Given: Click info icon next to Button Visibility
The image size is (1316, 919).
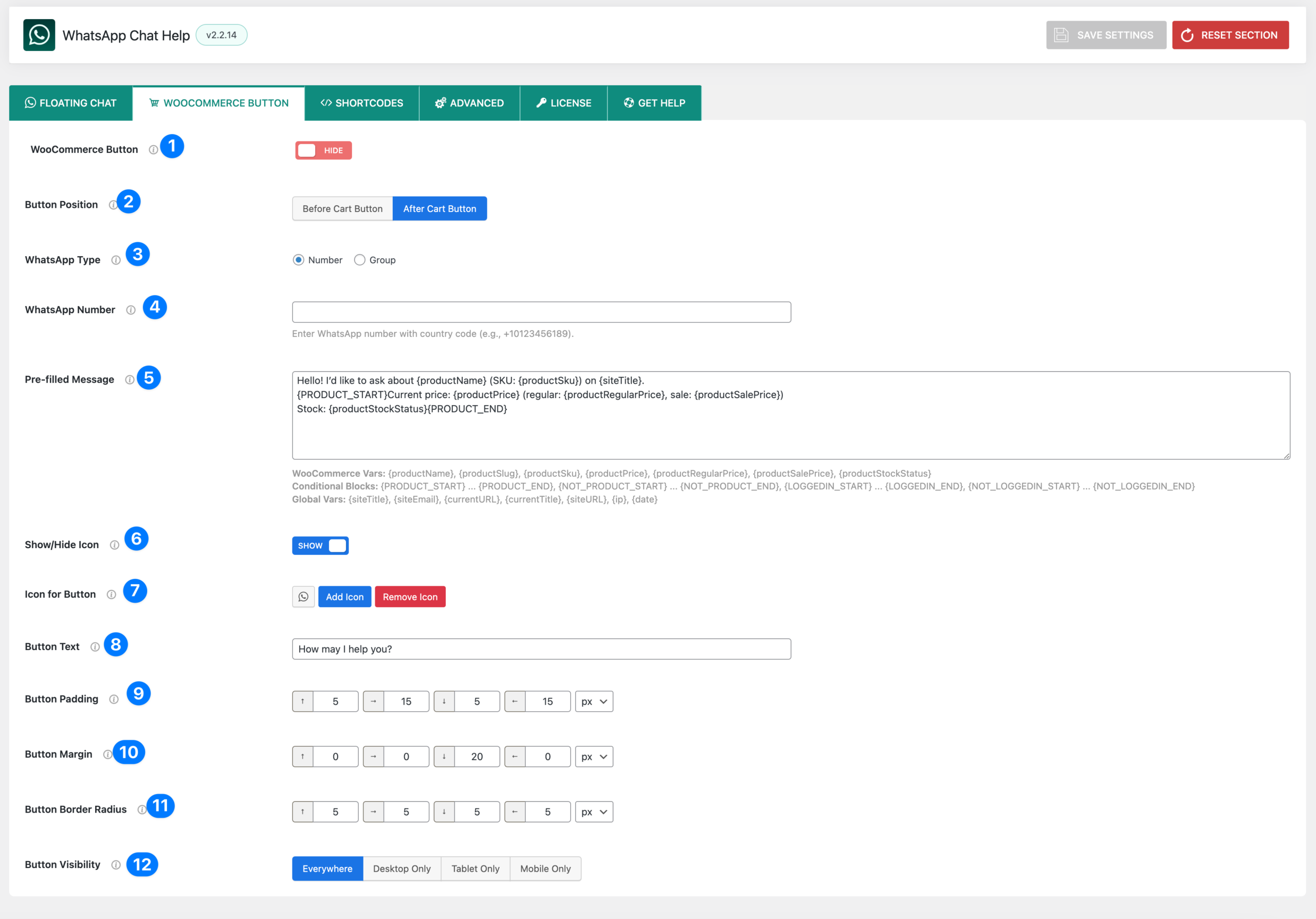Looking at the screenshot, I should click(116, 864).
